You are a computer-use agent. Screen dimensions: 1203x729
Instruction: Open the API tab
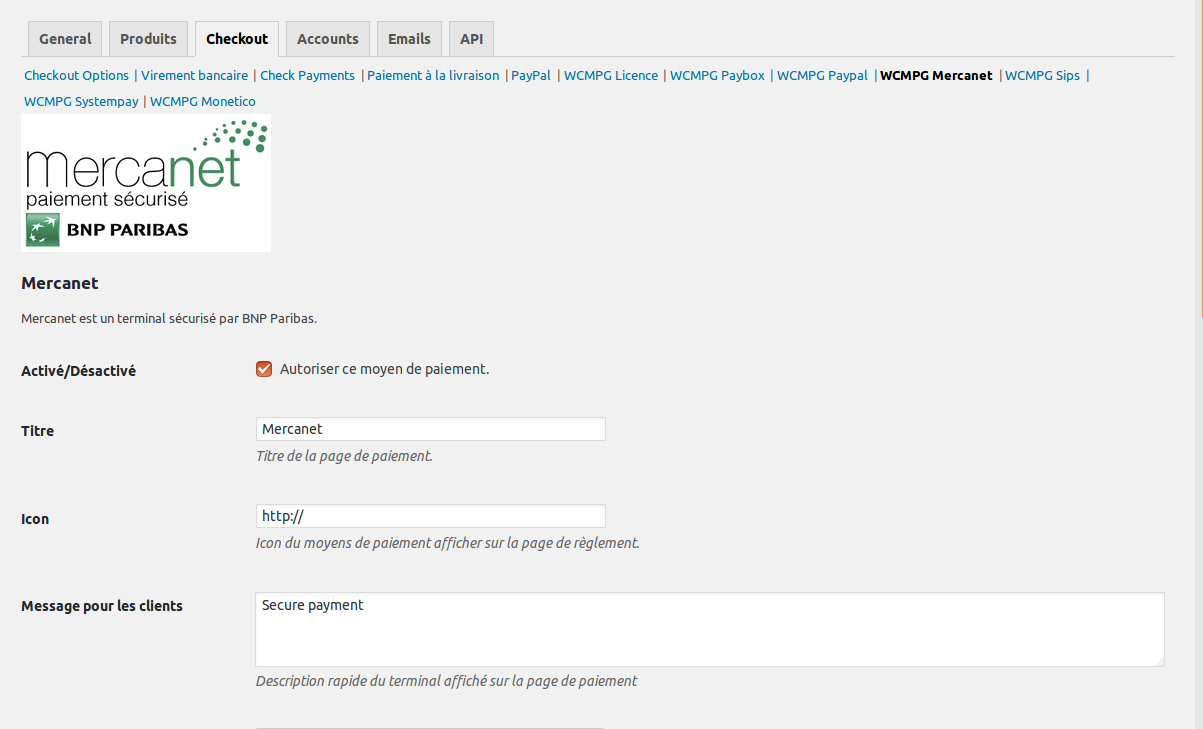click(471, 39)
